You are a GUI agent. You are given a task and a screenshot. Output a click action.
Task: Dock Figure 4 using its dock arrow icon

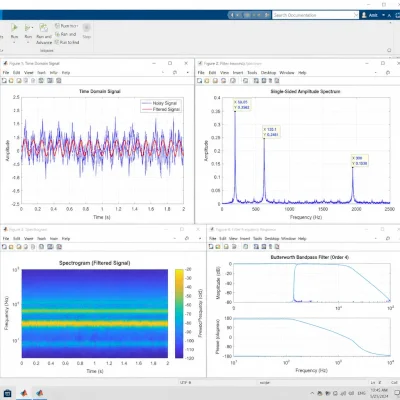point(388,238)
